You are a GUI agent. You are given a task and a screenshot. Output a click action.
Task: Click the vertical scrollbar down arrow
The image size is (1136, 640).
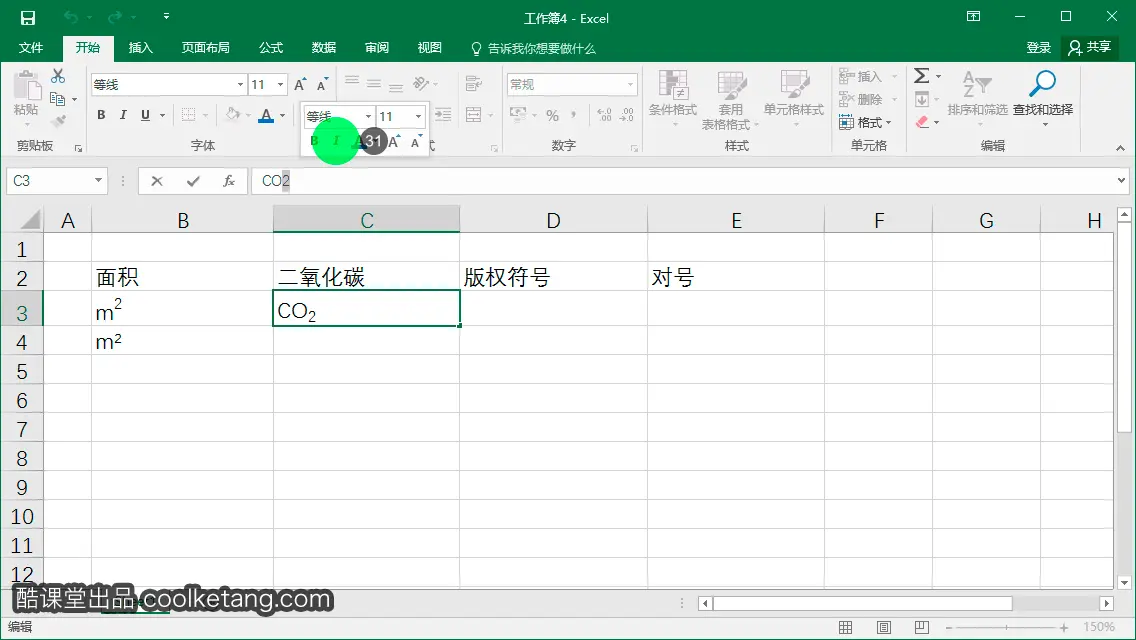(x=1124, y=582)
